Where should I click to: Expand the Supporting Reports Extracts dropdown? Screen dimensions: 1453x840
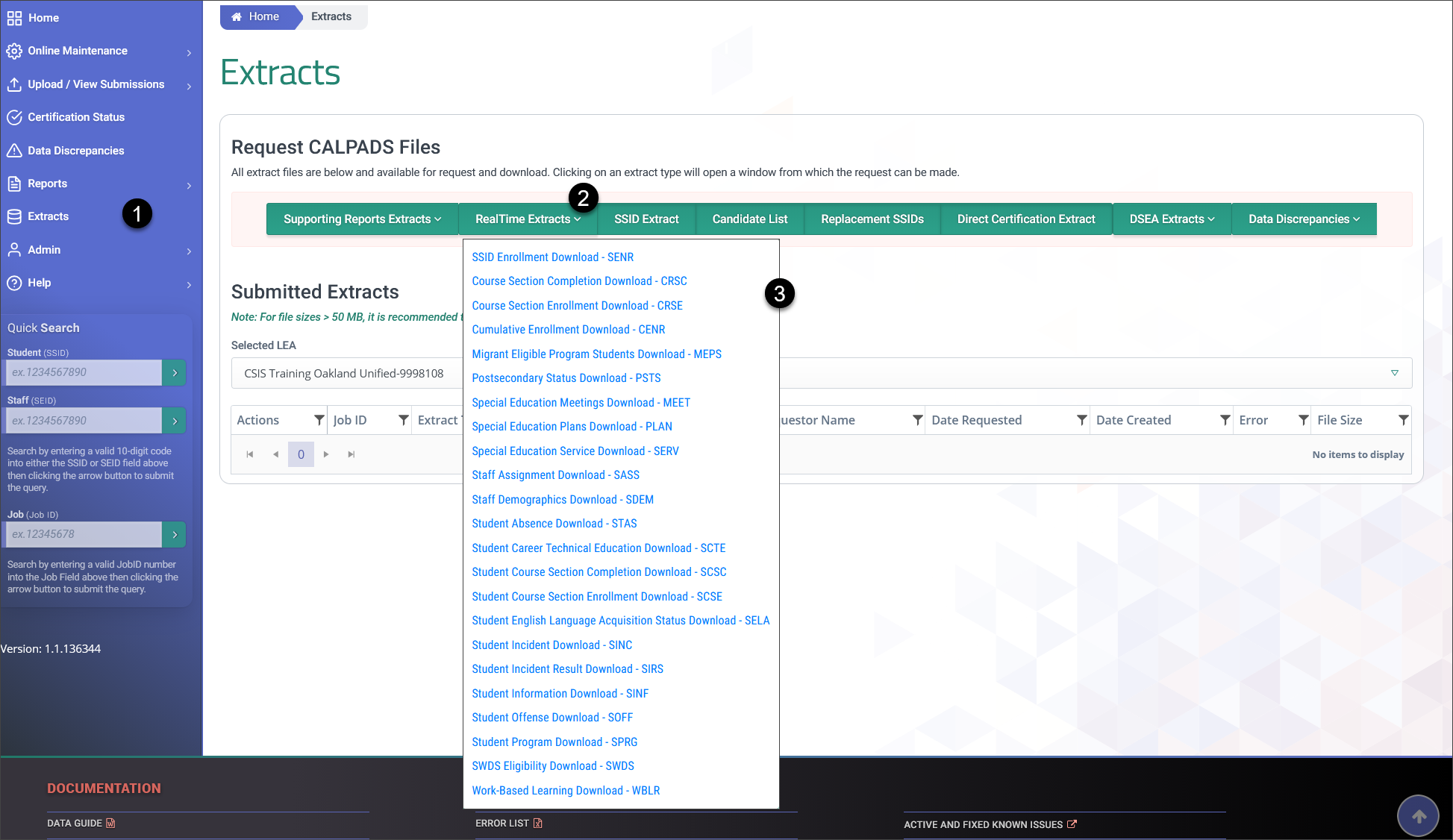click(x=361, y=219)
